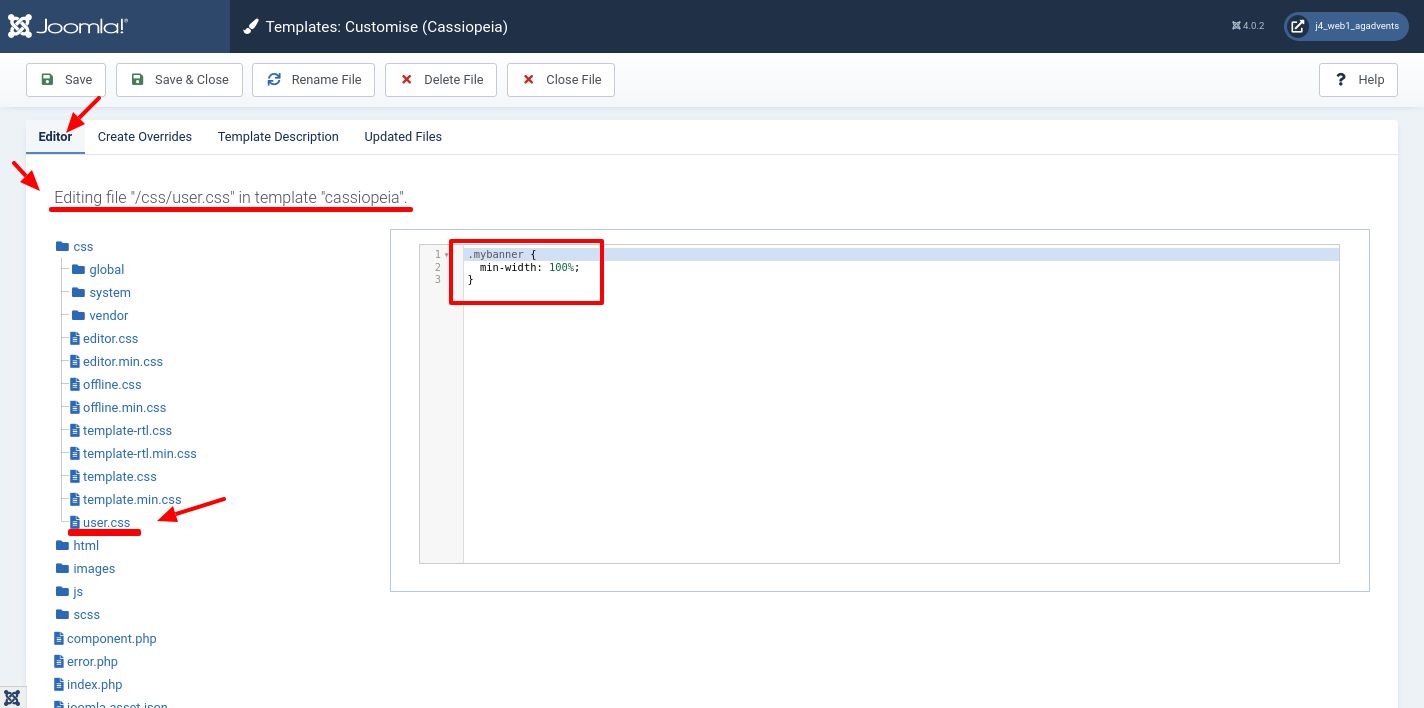Click file icon beside editor.min.css
1424x708 pixels.
click(74, 362)
